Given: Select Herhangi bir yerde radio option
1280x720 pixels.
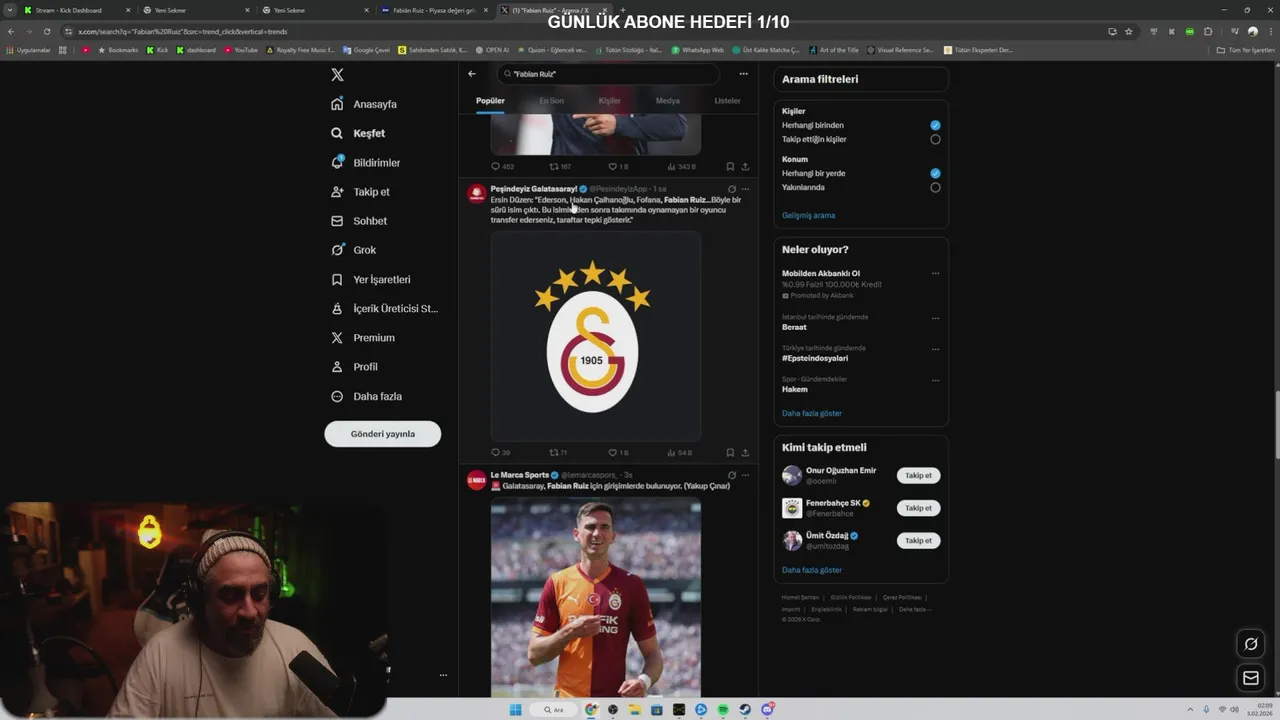Looking at the screenshot, I should (935, 173).
